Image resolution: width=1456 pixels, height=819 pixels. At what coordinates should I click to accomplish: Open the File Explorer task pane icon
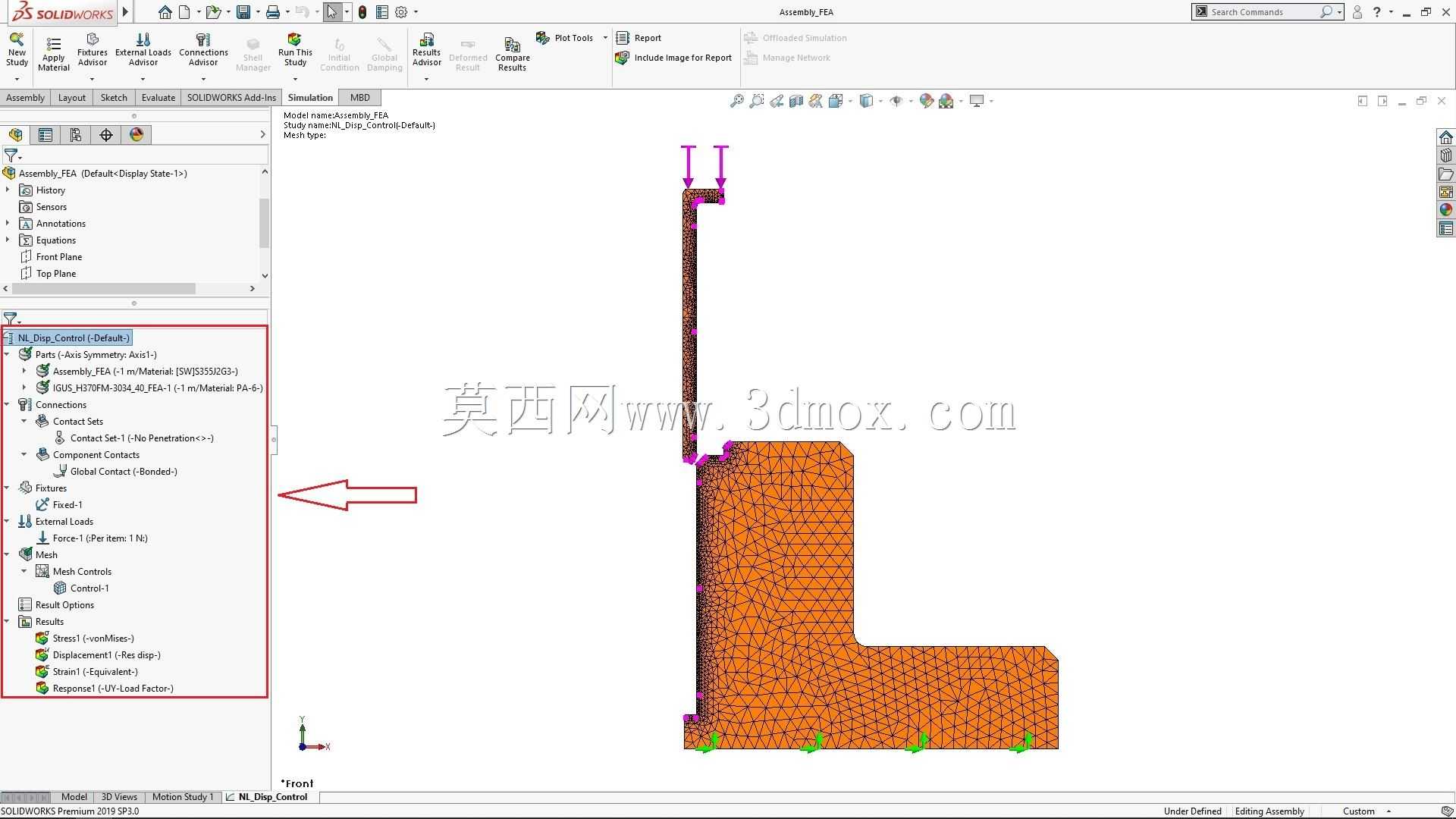(x=1445, y=174)
